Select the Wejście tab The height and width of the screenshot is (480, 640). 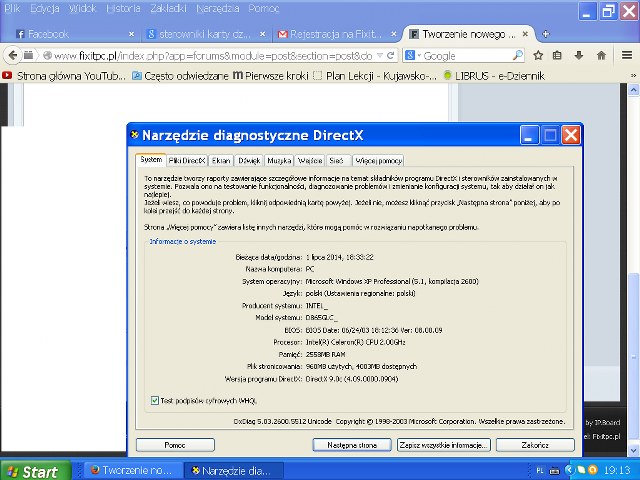[310, 160]
